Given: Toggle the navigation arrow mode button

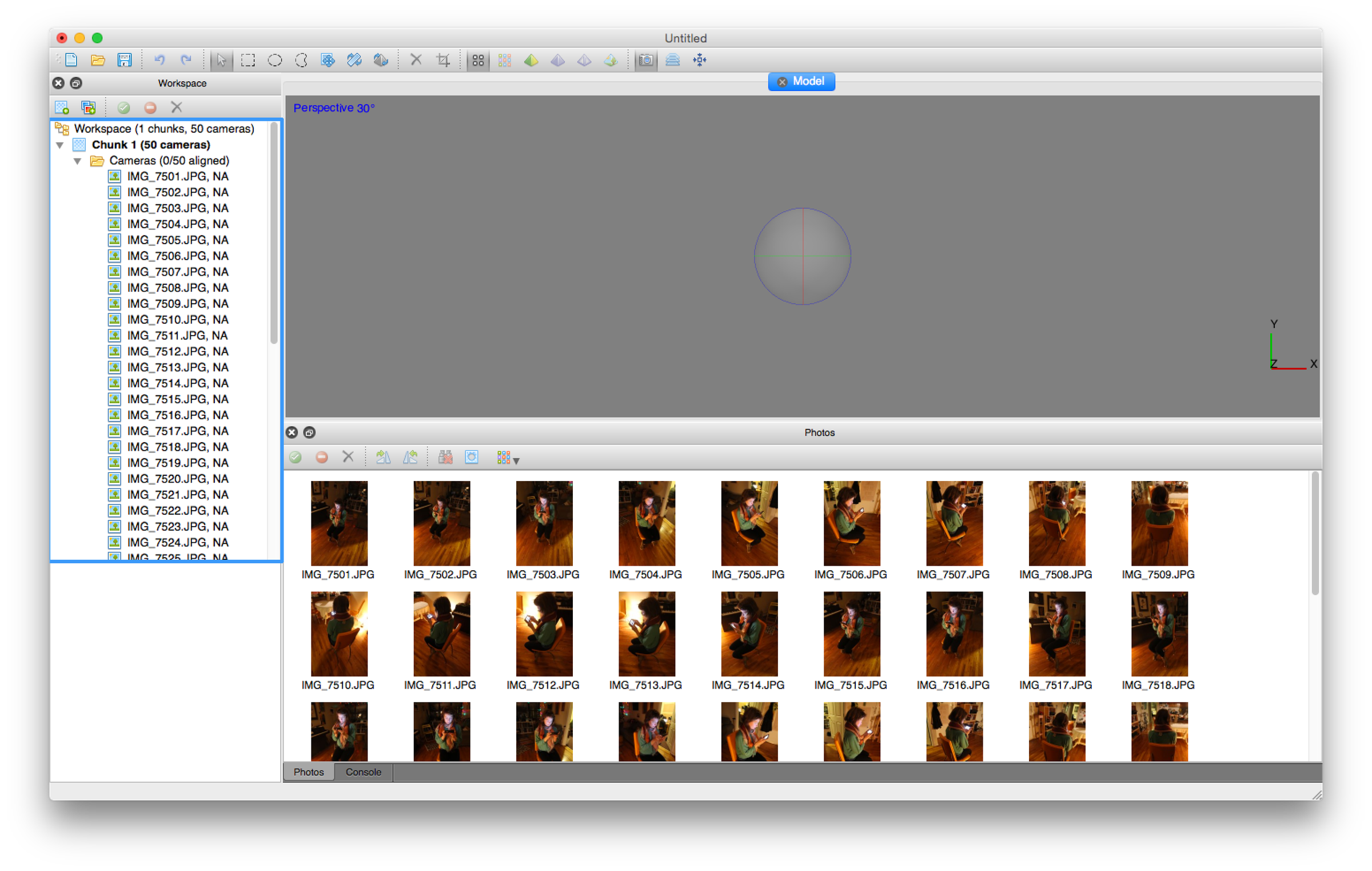Looking at the screenshot, I should 221,60.
